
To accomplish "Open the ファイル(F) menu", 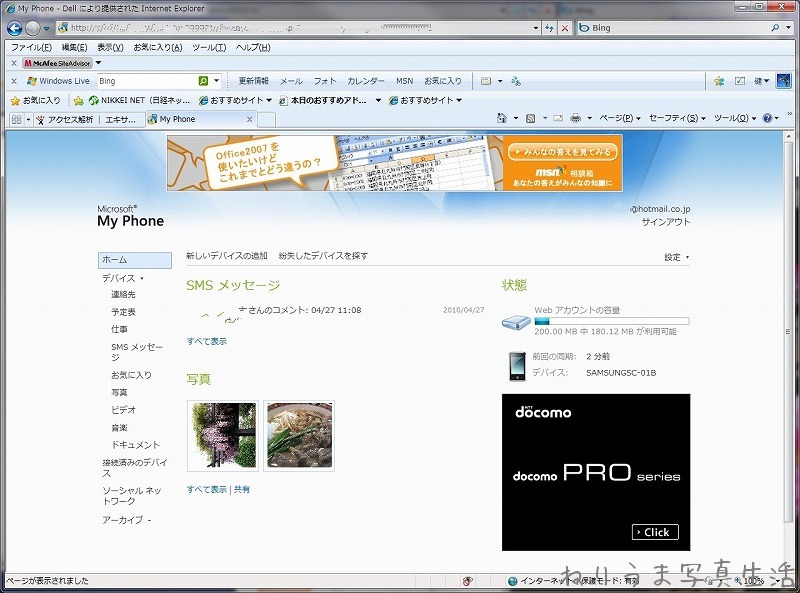I will 31,47.
